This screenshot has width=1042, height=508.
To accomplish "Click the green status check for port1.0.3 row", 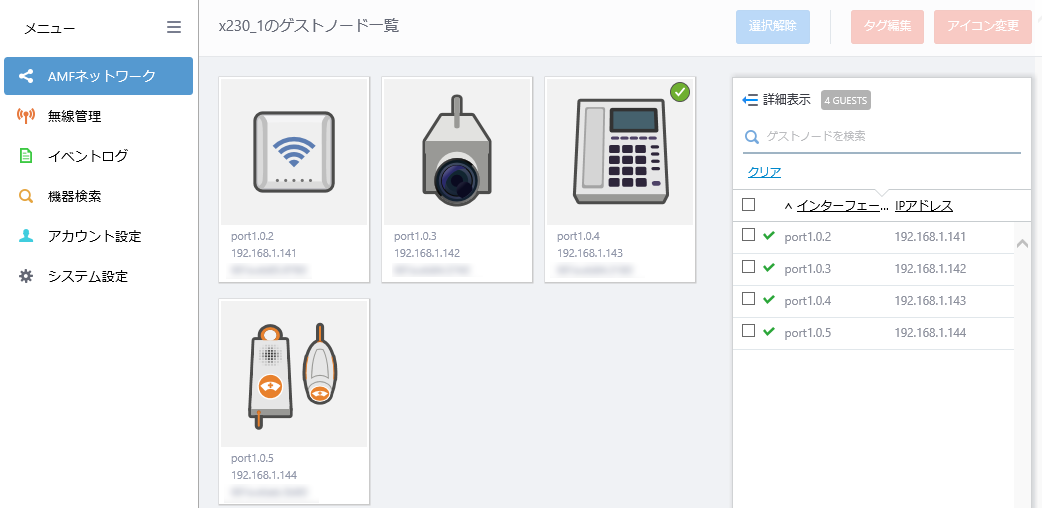I will coord(770,267).
